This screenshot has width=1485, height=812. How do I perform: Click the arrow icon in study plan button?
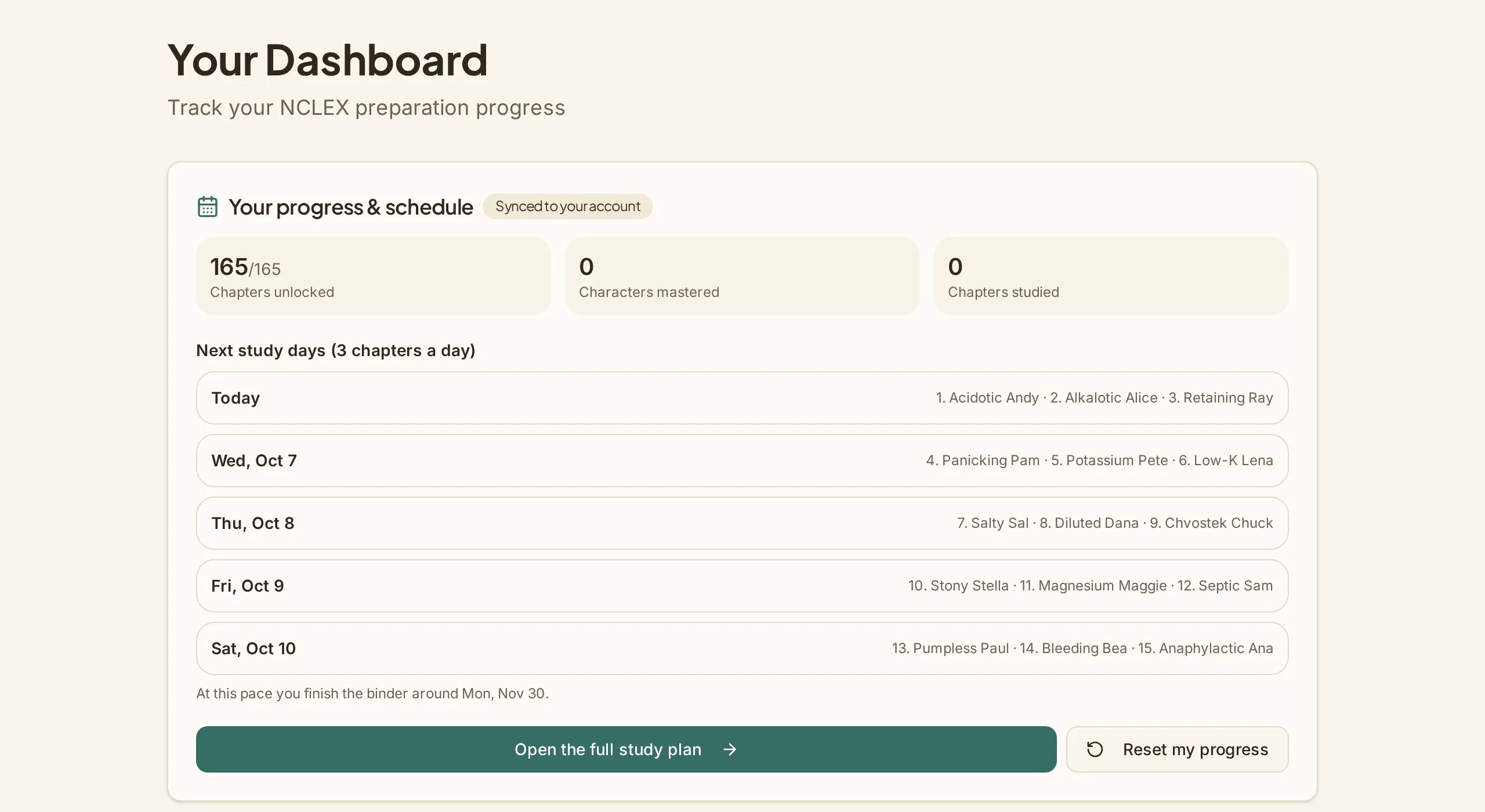(730, 749)
